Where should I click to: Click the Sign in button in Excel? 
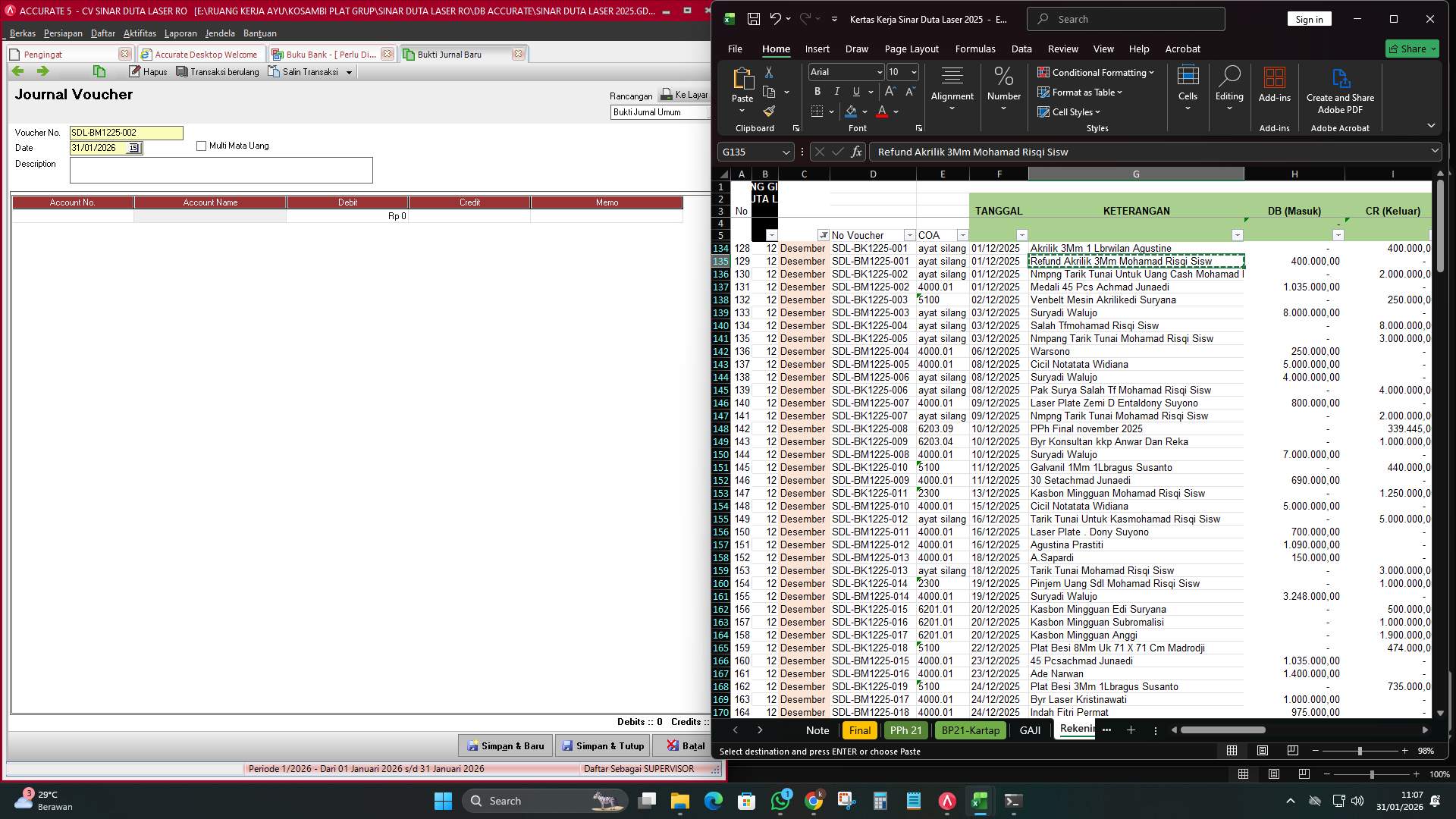1309,18
